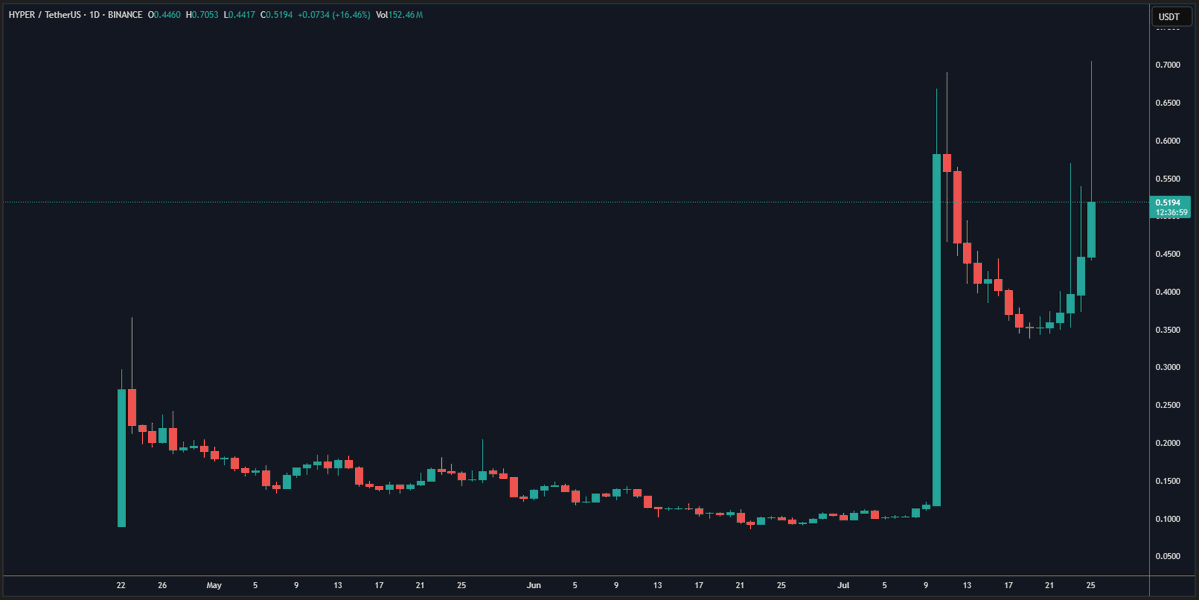Click the Jun label on time axis
Viewport: 1199px width, 600px height.
pyautogui.click(x=534, y=586)
